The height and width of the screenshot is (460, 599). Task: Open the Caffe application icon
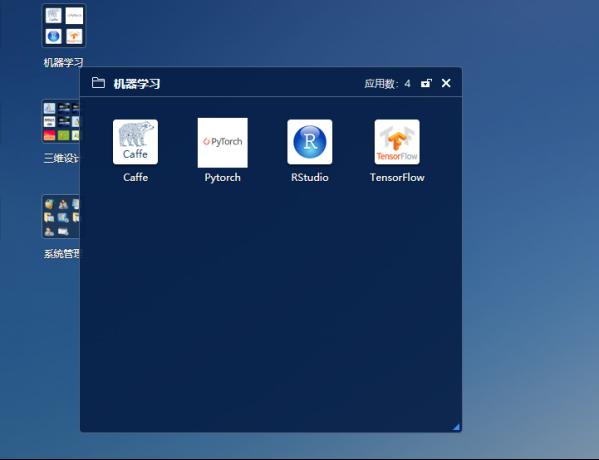pyautogui.click(x=135, y=142)
